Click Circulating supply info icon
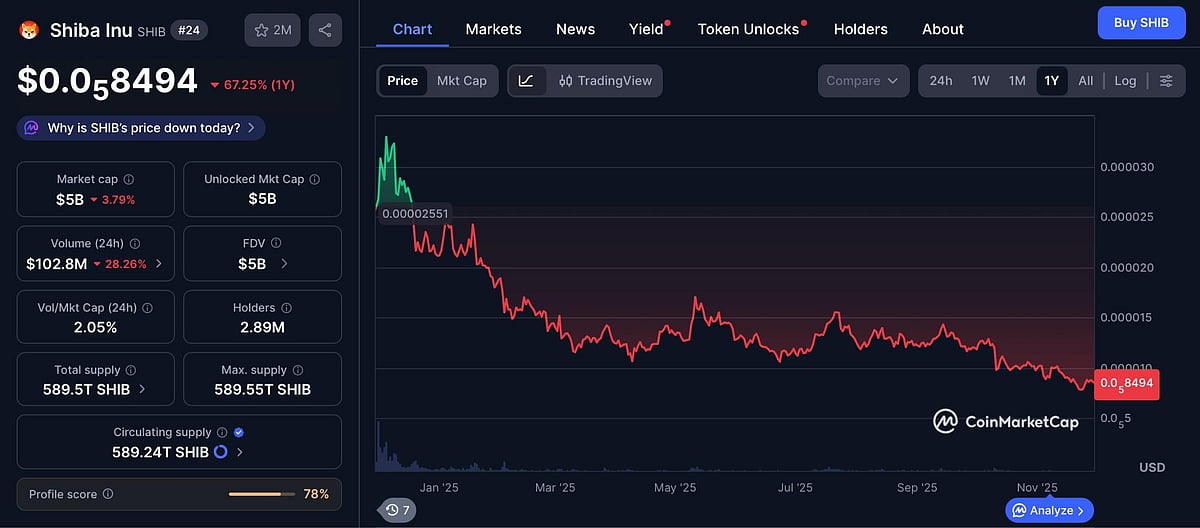 tap(222, 432)
